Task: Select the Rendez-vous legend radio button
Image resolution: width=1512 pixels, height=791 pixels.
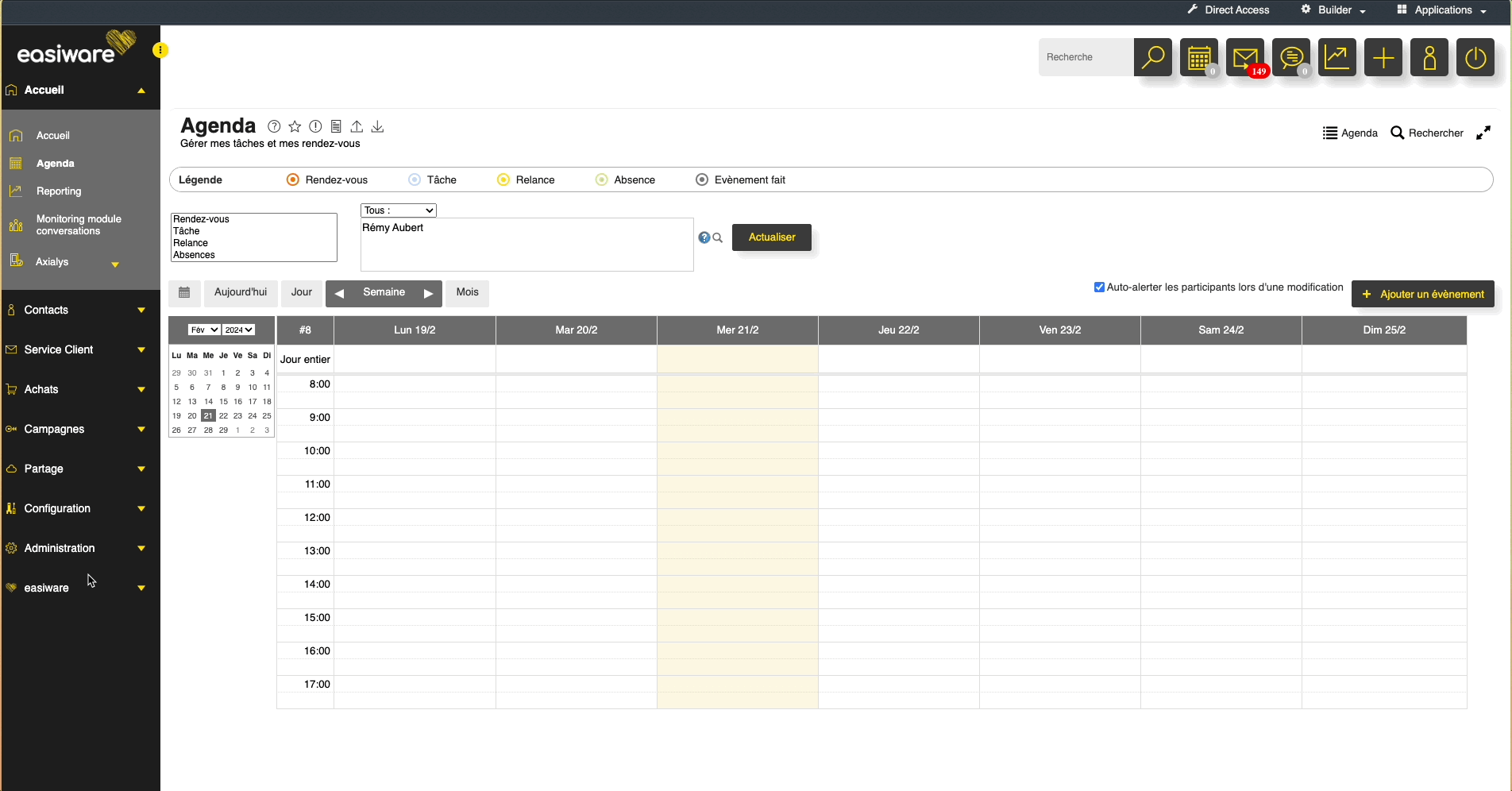Action: click(x=293, y=180)
